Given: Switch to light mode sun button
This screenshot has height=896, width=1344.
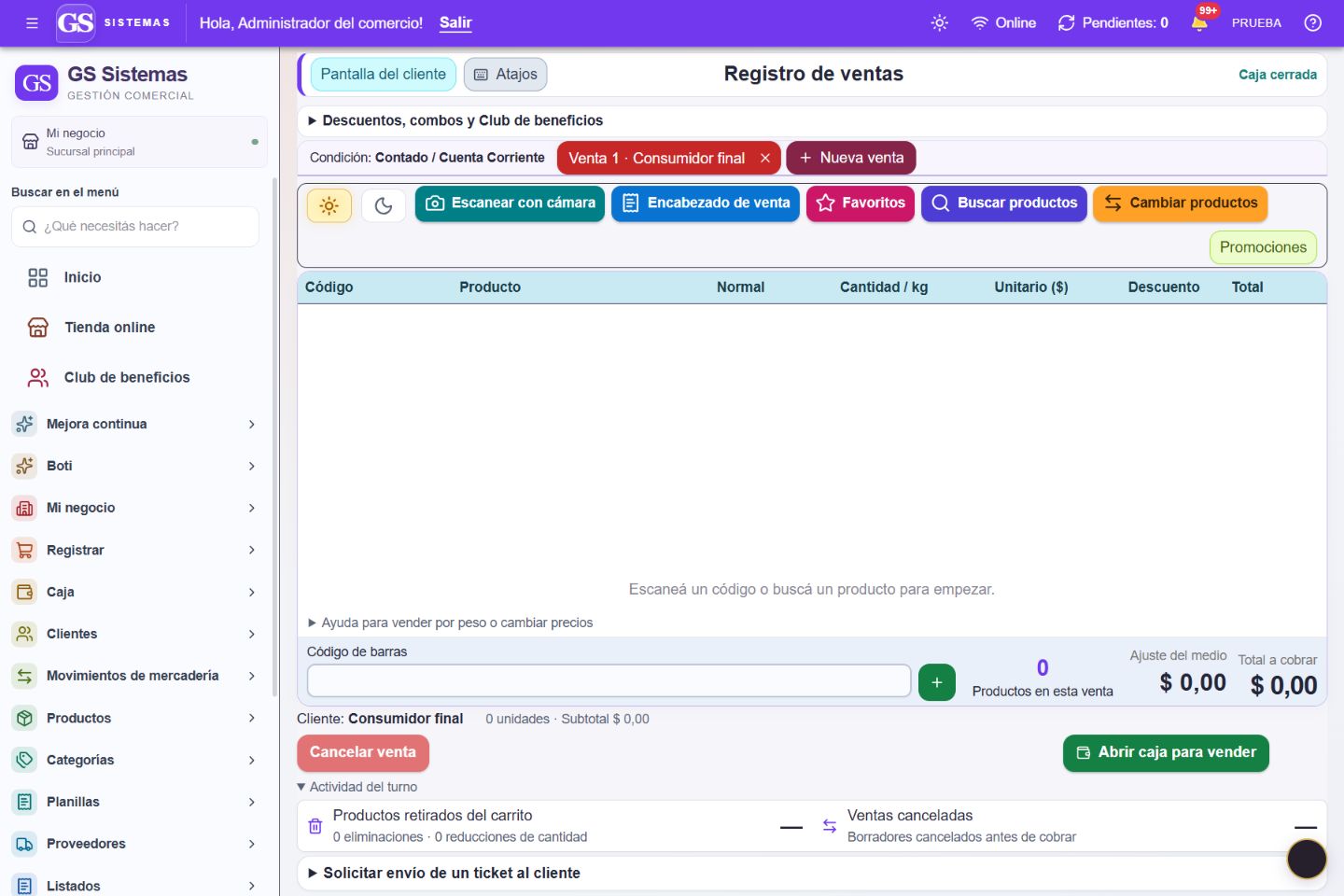Looking at the screenshot, I should tap(329, 206).
